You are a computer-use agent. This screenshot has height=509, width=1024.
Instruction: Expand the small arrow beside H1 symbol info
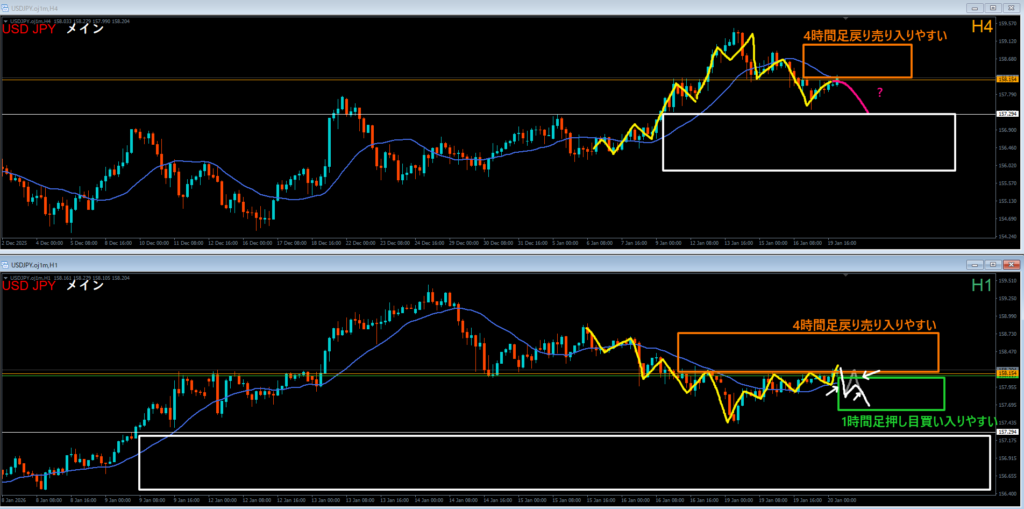(x=5, y=278)
